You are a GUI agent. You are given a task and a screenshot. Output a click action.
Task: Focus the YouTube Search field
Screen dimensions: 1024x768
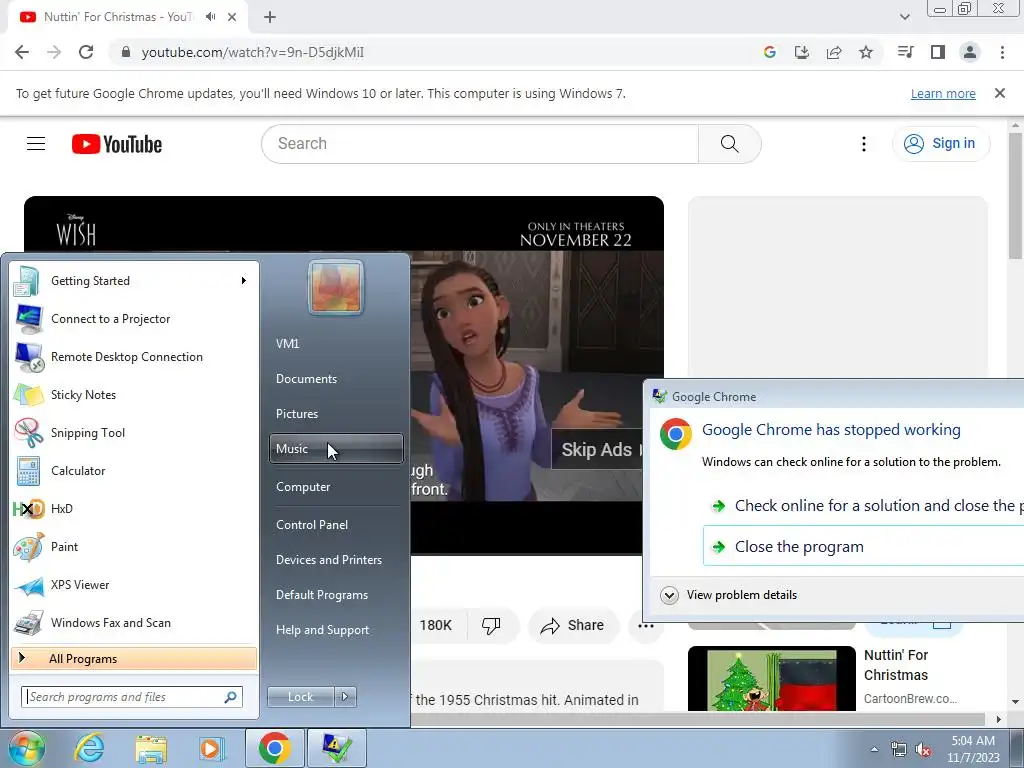[480, 144]
